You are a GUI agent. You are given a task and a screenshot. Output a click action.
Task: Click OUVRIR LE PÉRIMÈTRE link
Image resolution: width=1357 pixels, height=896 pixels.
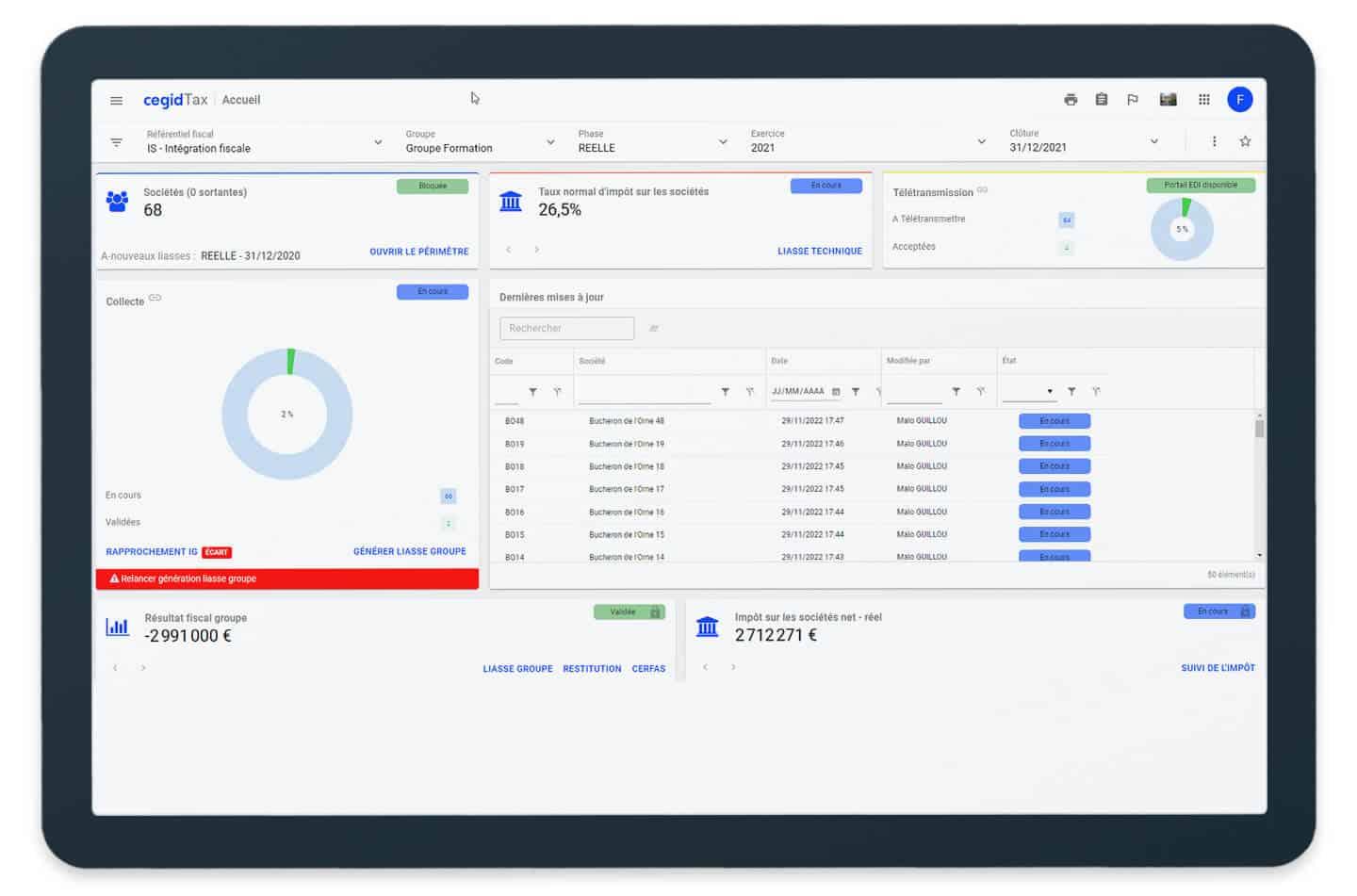click(418, 252)
